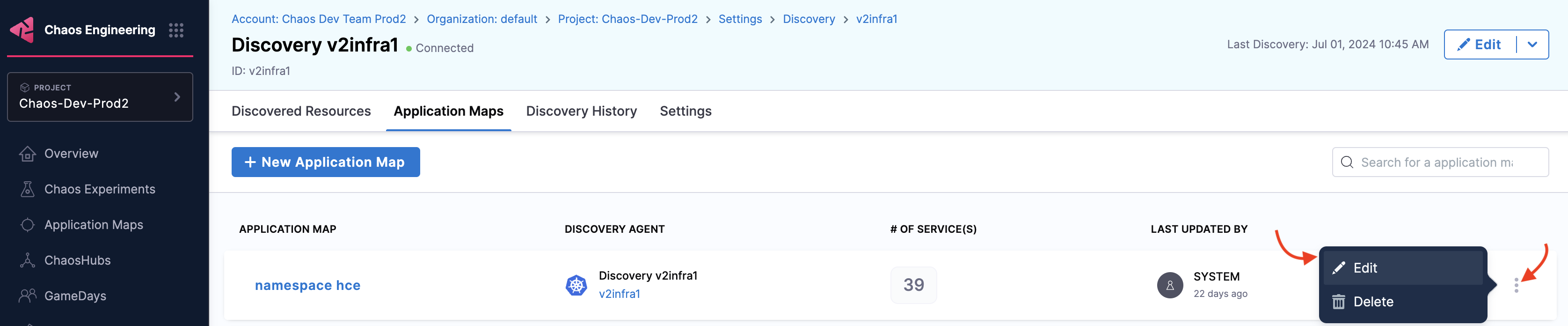The height and width of the screenshot is (326, 1568).
Task: Switch to the Discovered Resources tab
Action: pyautogui.click(x=301, y=111)
